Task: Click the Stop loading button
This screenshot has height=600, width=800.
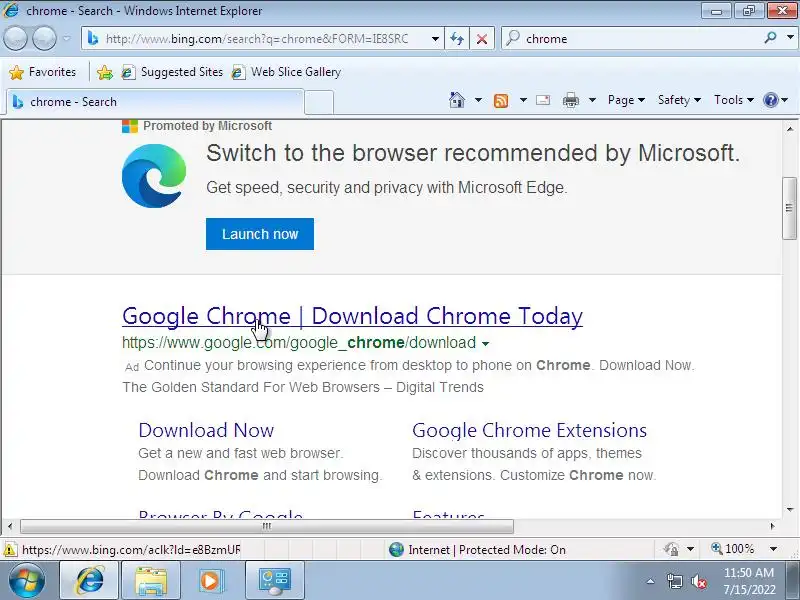Action: pos(481,39)
